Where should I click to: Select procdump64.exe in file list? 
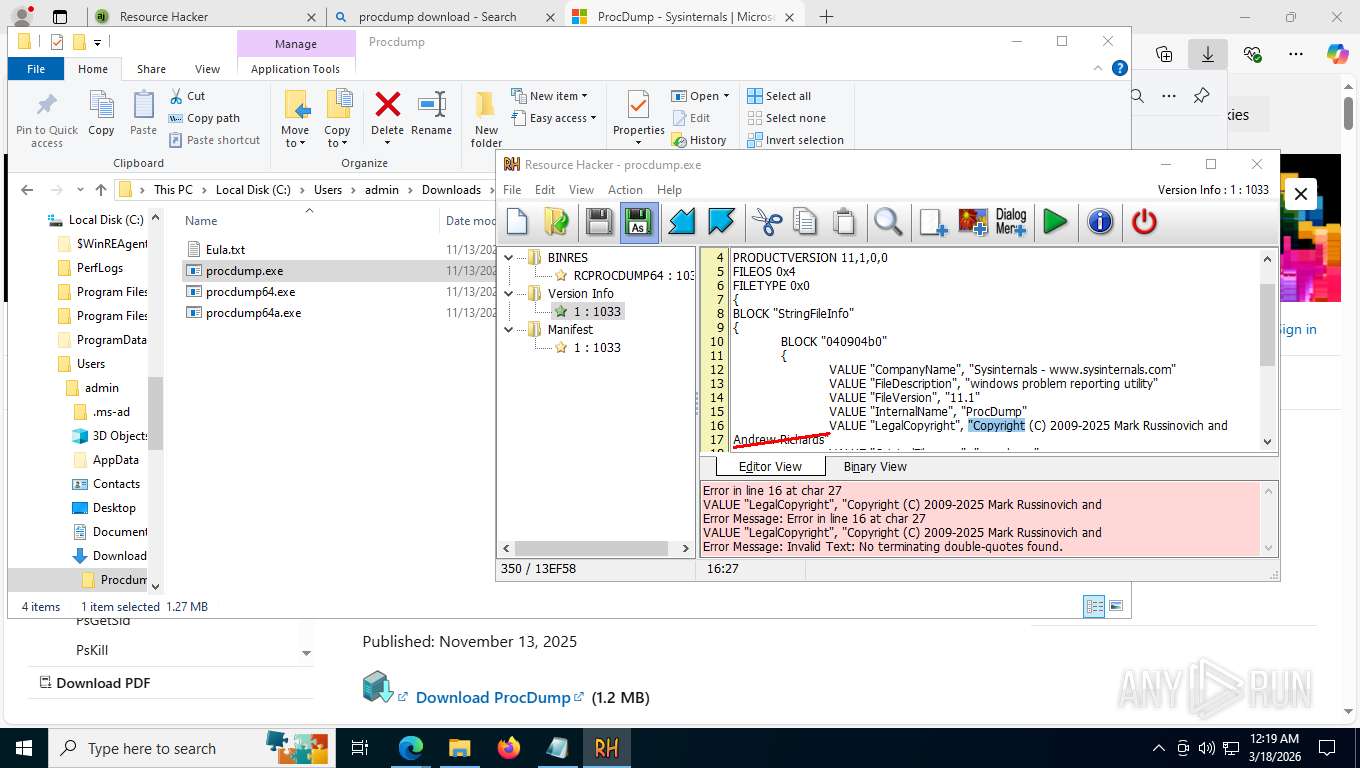pyautogui.click(x=250, y=292)
